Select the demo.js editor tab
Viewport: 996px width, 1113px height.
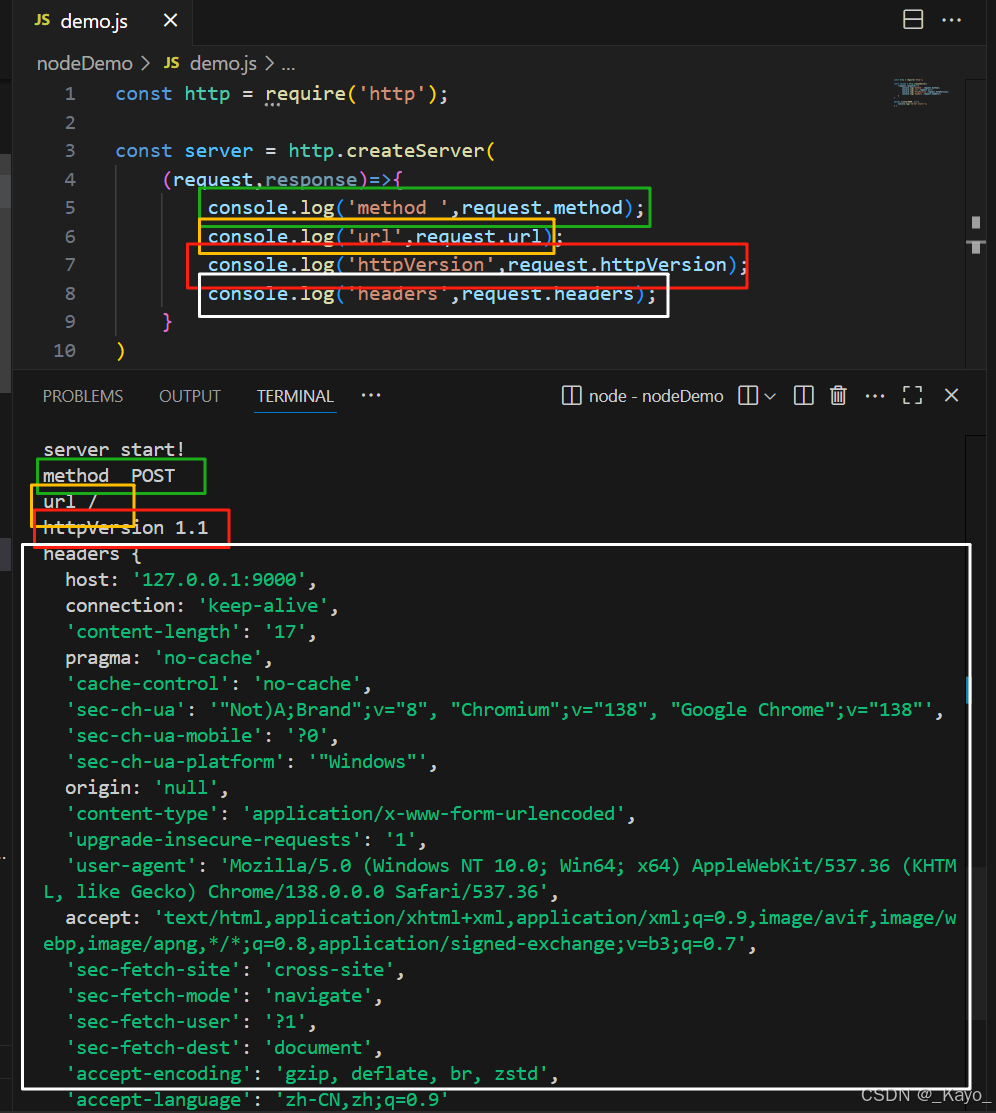(102, 21)
